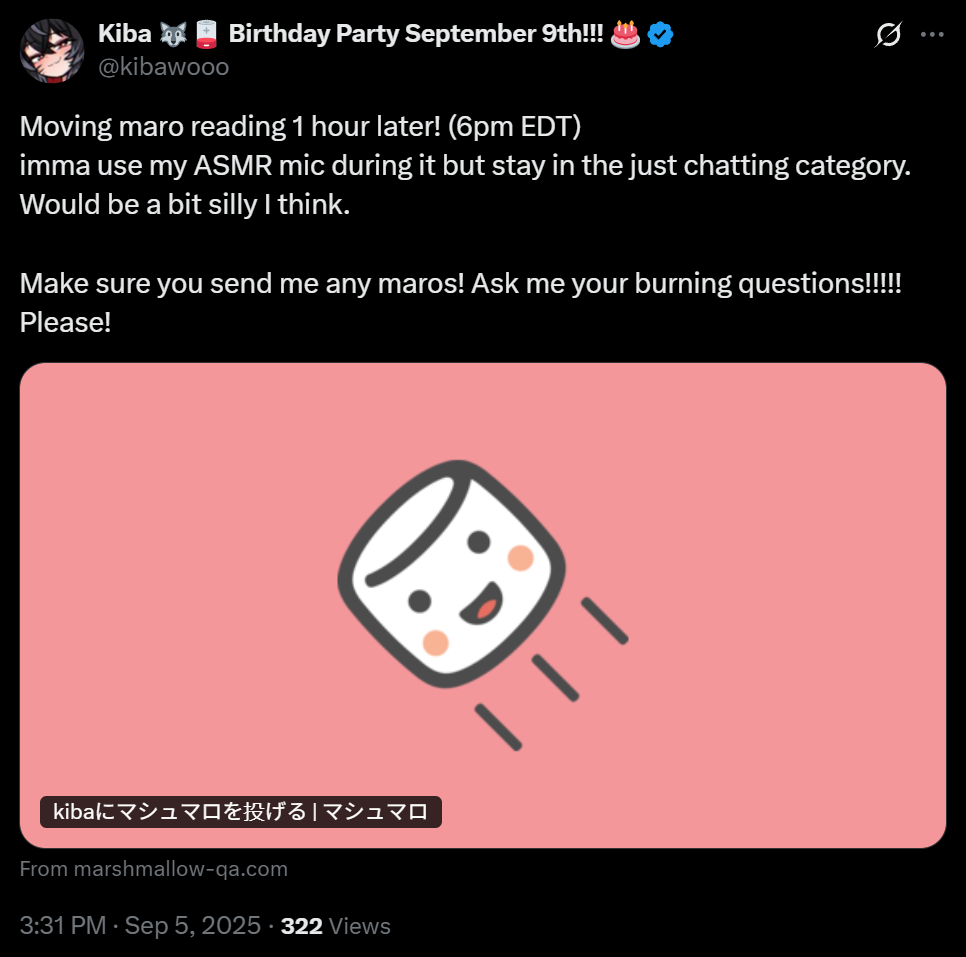Click the blue verified checkmark badge

tap(660, 34)
